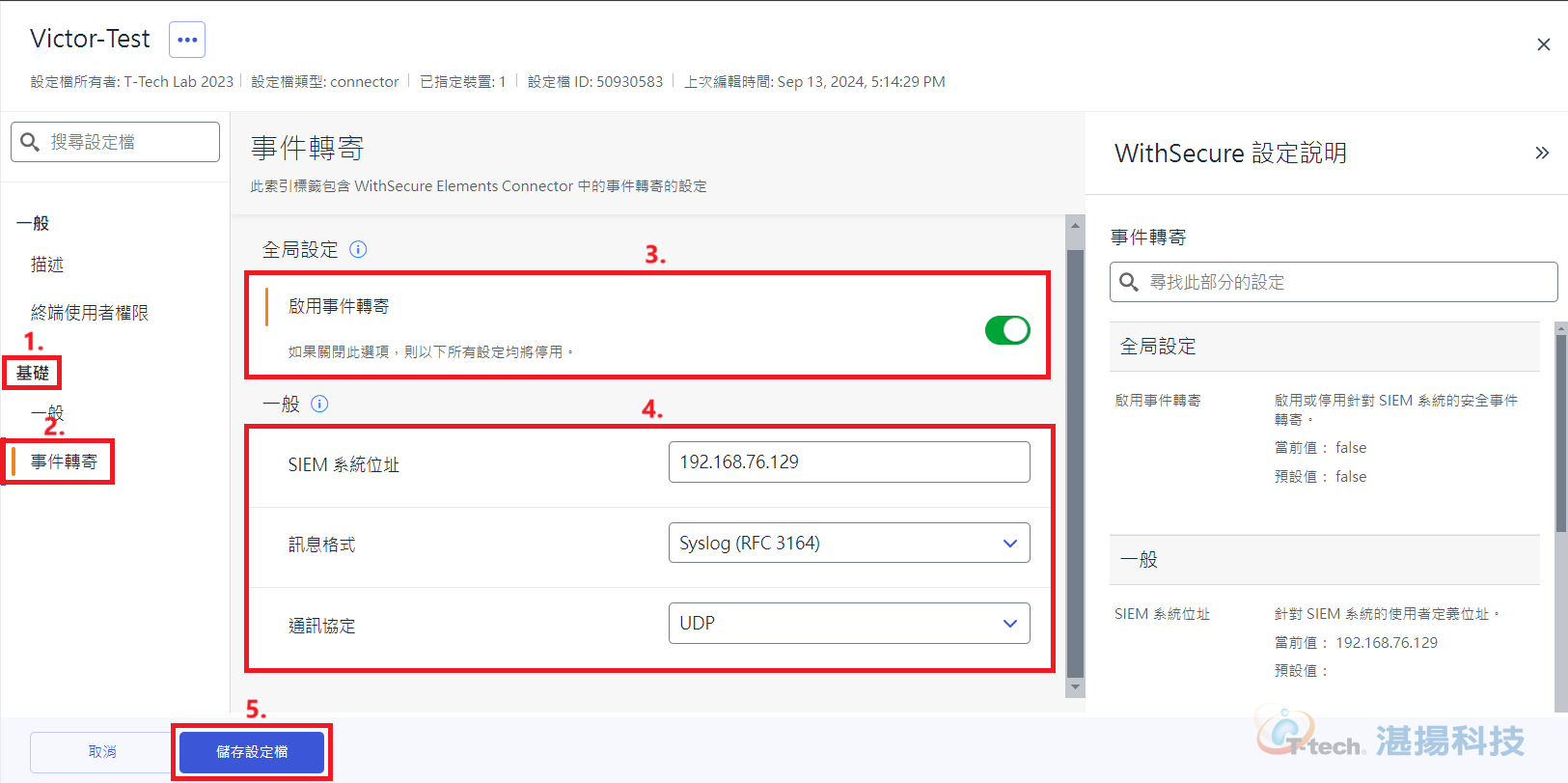Select 一般 under 基礎 in sidebar
This screenshot has height=783, width=1568.
pyautogui.click(x=47, y=412)
